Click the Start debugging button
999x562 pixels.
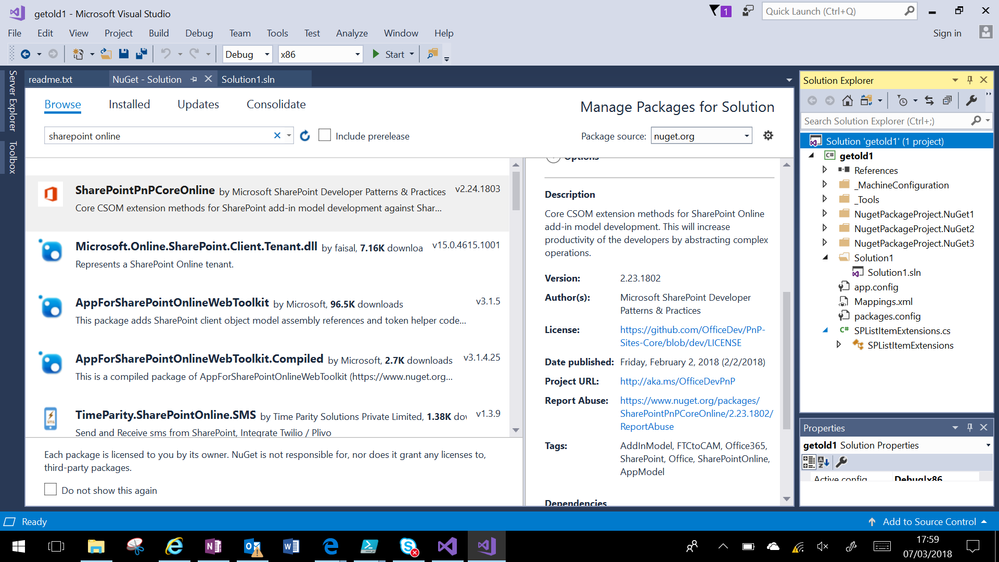[388, 54]
